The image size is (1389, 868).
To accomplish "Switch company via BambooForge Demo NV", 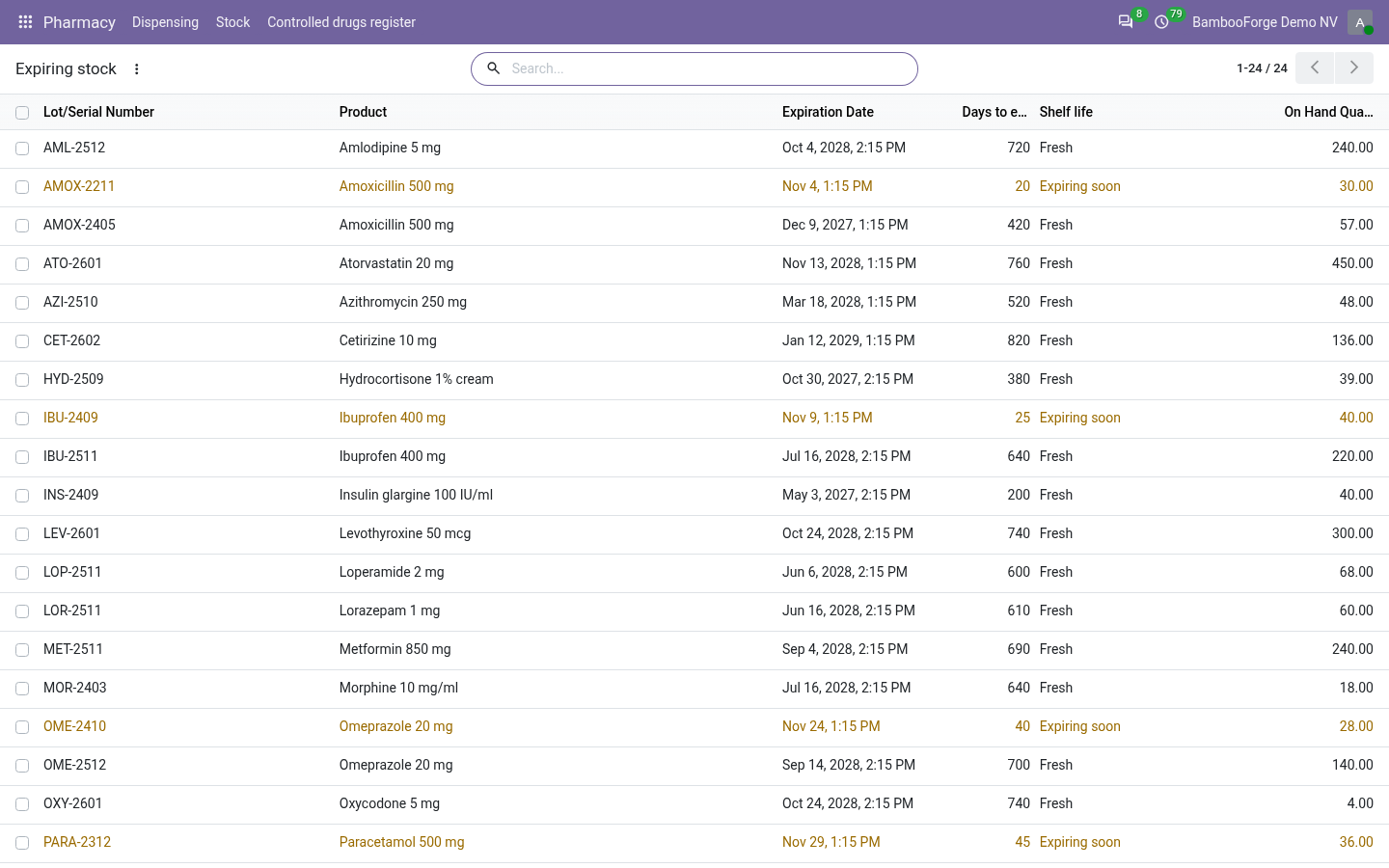I will click(x=1265, y=22).
